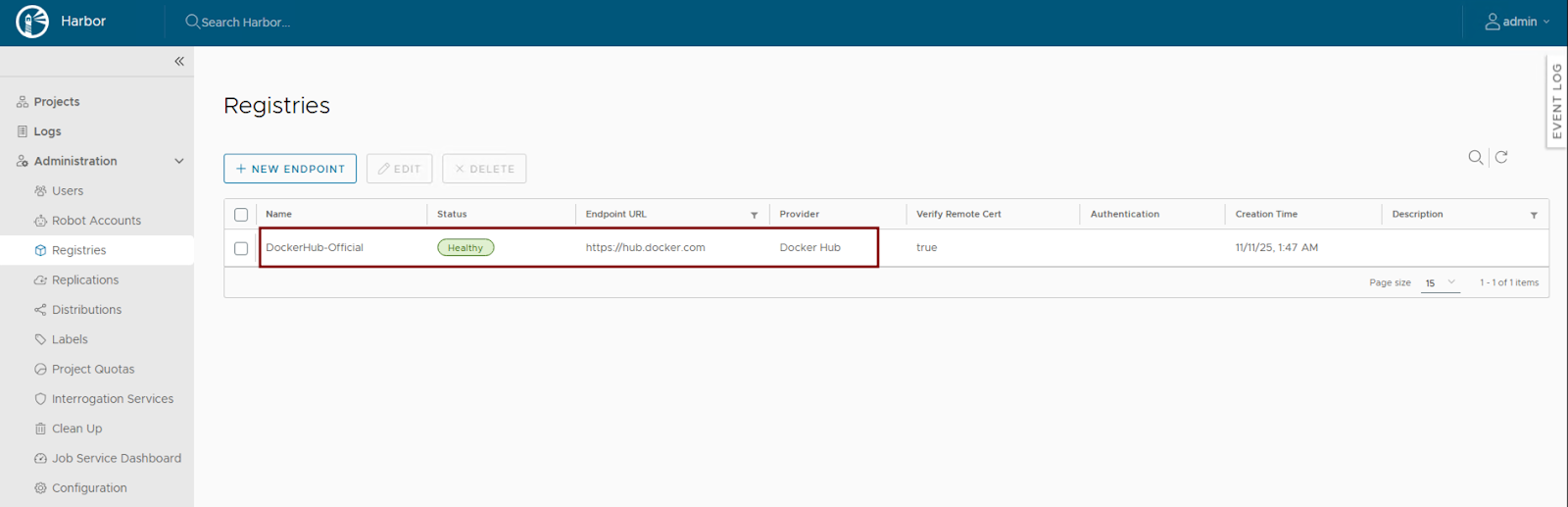Screen dimensions: 1568x507
Task: Click the EDIT button
Action: click(399, 169)
